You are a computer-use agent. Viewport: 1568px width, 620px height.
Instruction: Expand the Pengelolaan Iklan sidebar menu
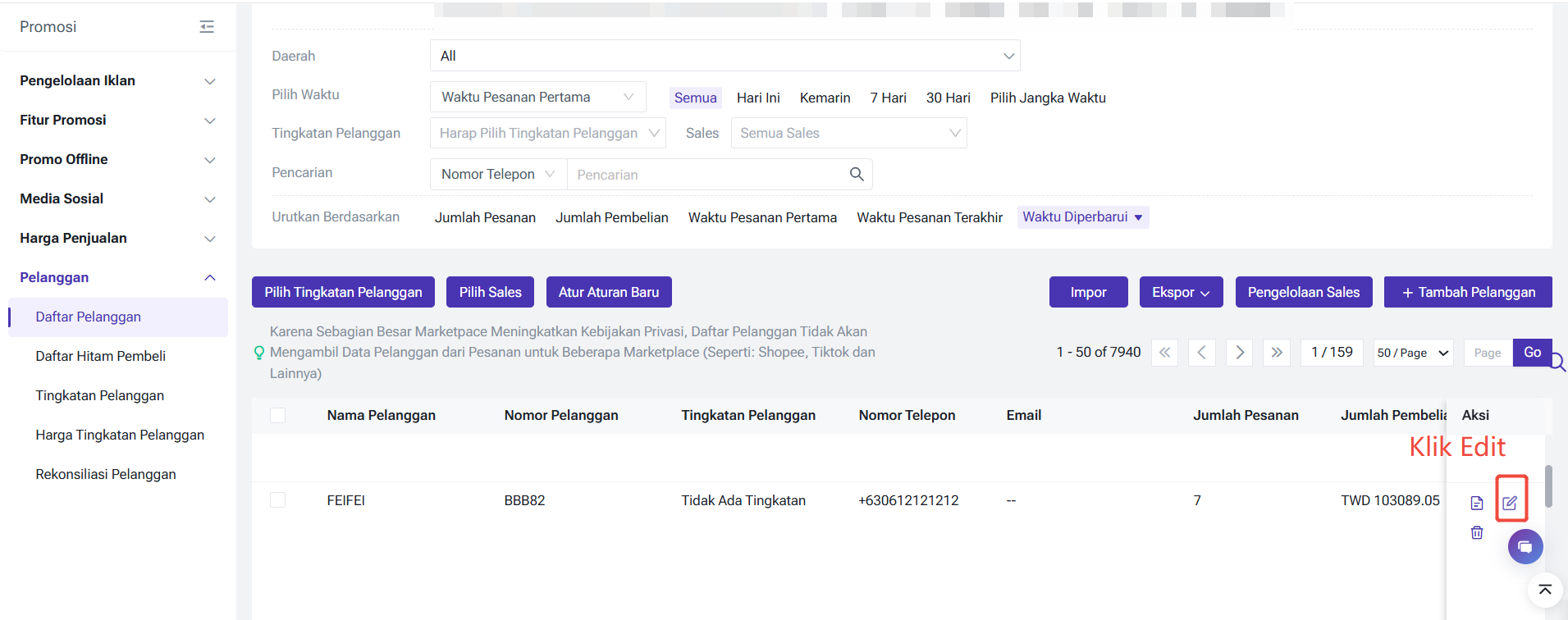[x=117, y=80]
